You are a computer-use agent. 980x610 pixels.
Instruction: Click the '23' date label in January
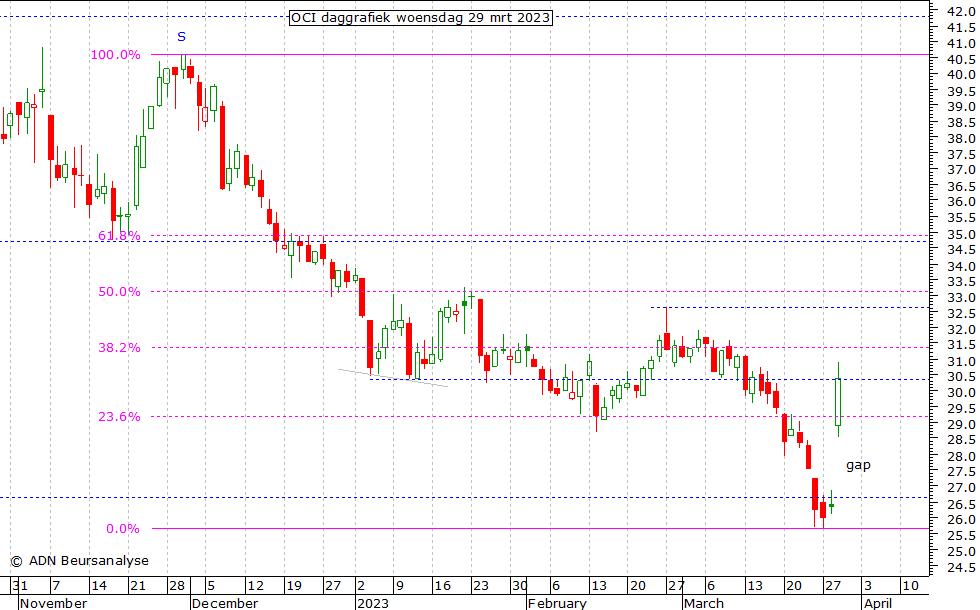[481, 586]
